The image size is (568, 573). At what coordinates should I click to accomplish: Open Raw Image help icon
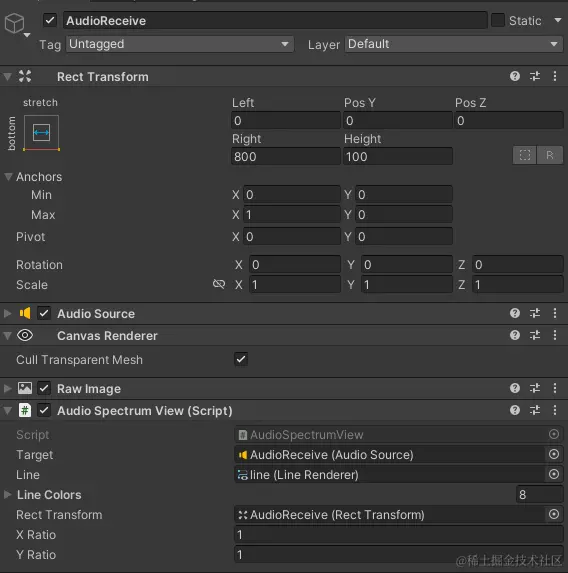(x=515, y=388)
